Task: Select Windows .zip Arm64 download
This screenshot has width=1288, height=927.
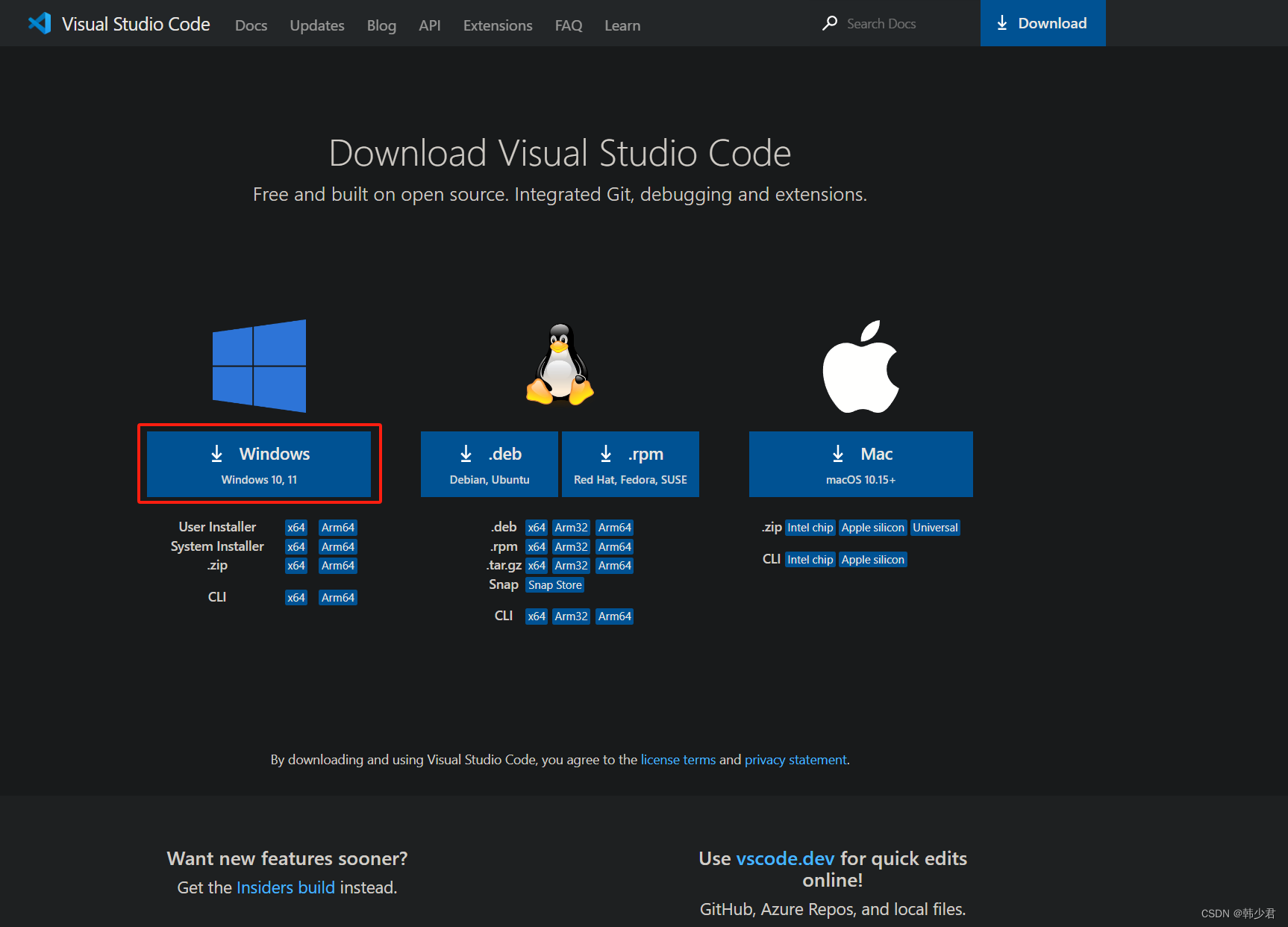Action: pyautogui.click(x=338, y=566)
